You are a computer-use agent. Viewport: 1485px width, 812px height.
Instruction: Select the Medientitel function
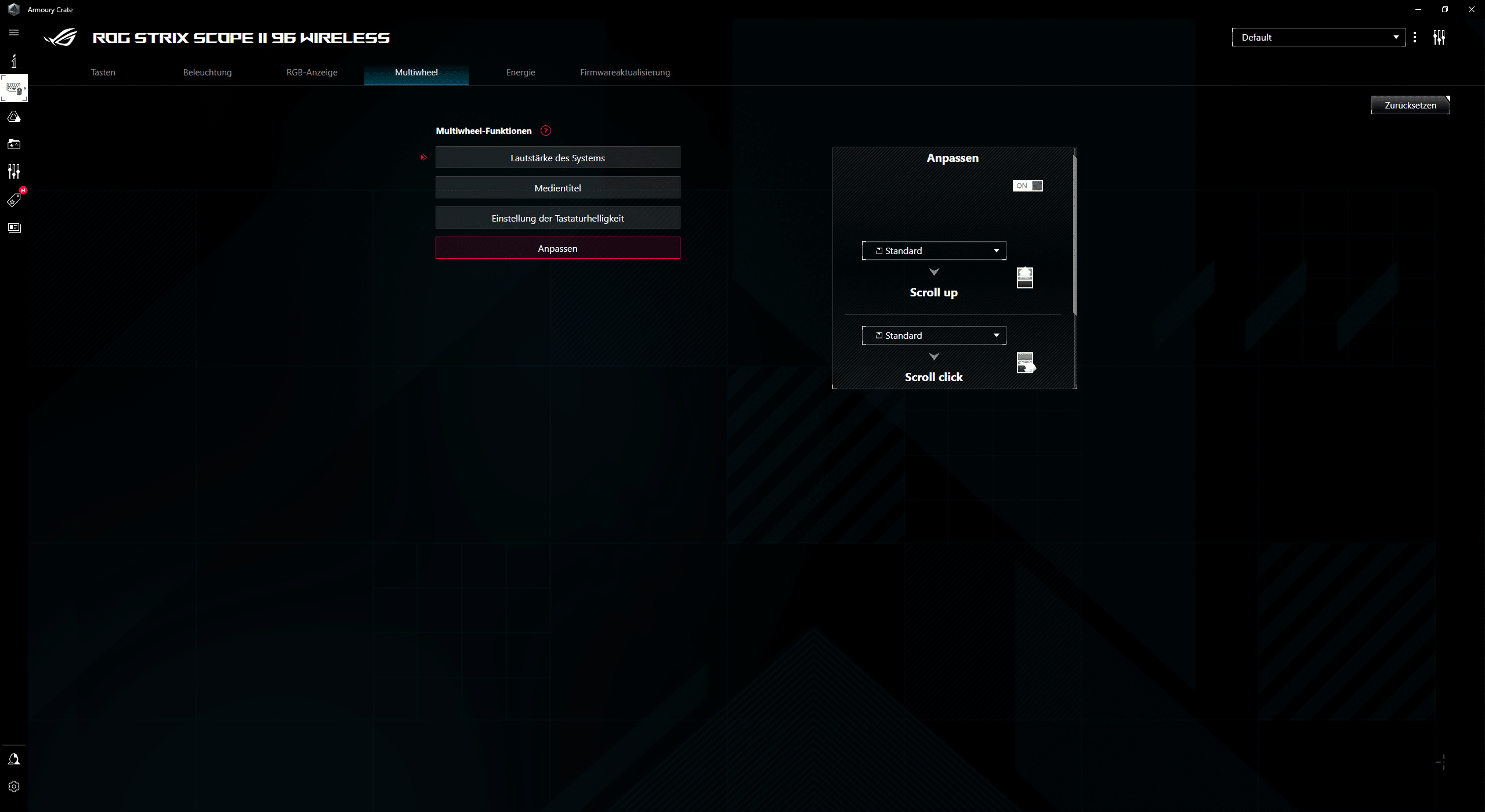click(557, 188)
